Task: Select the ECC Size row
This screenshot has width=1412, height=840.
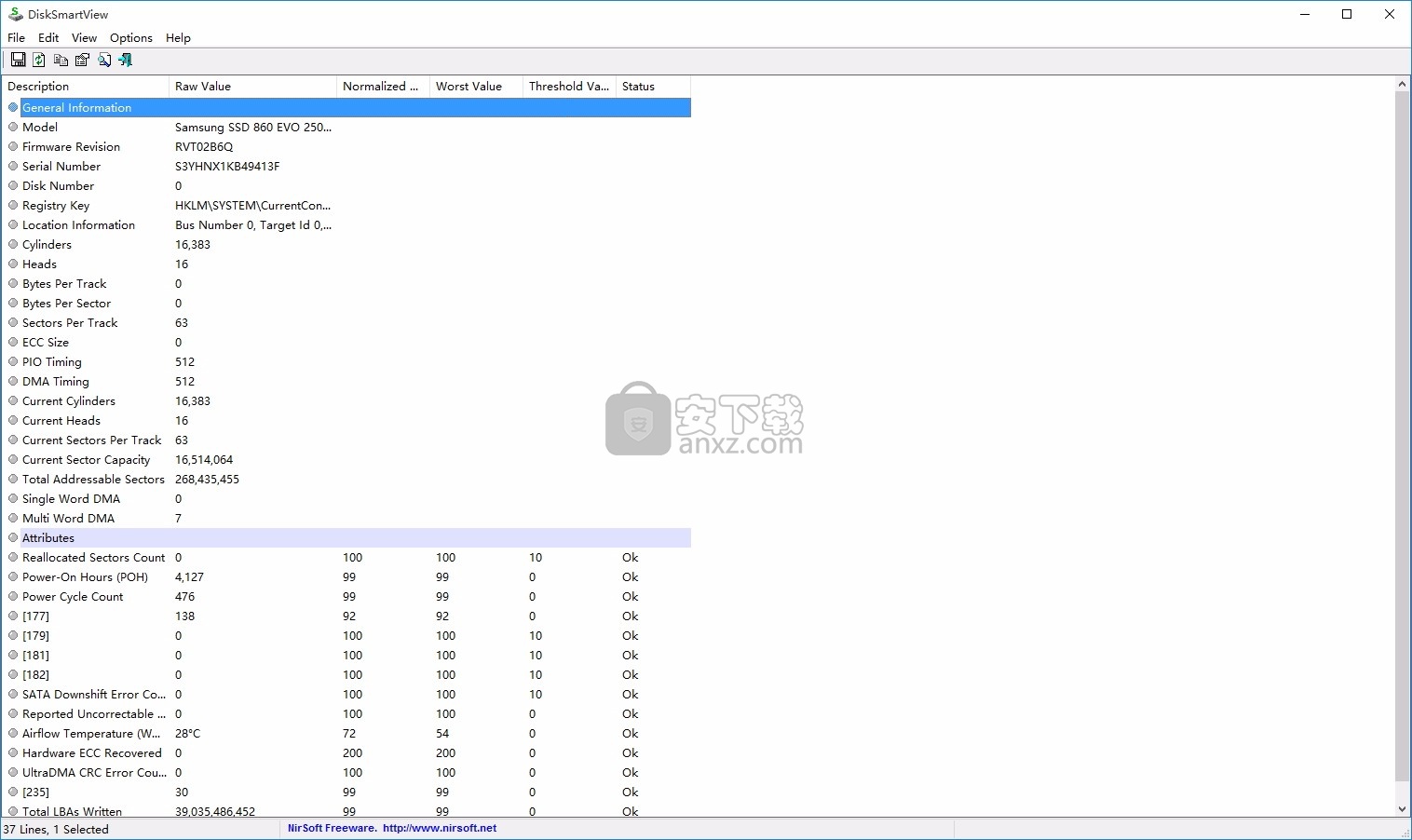Action: click(x=346, y=342)
